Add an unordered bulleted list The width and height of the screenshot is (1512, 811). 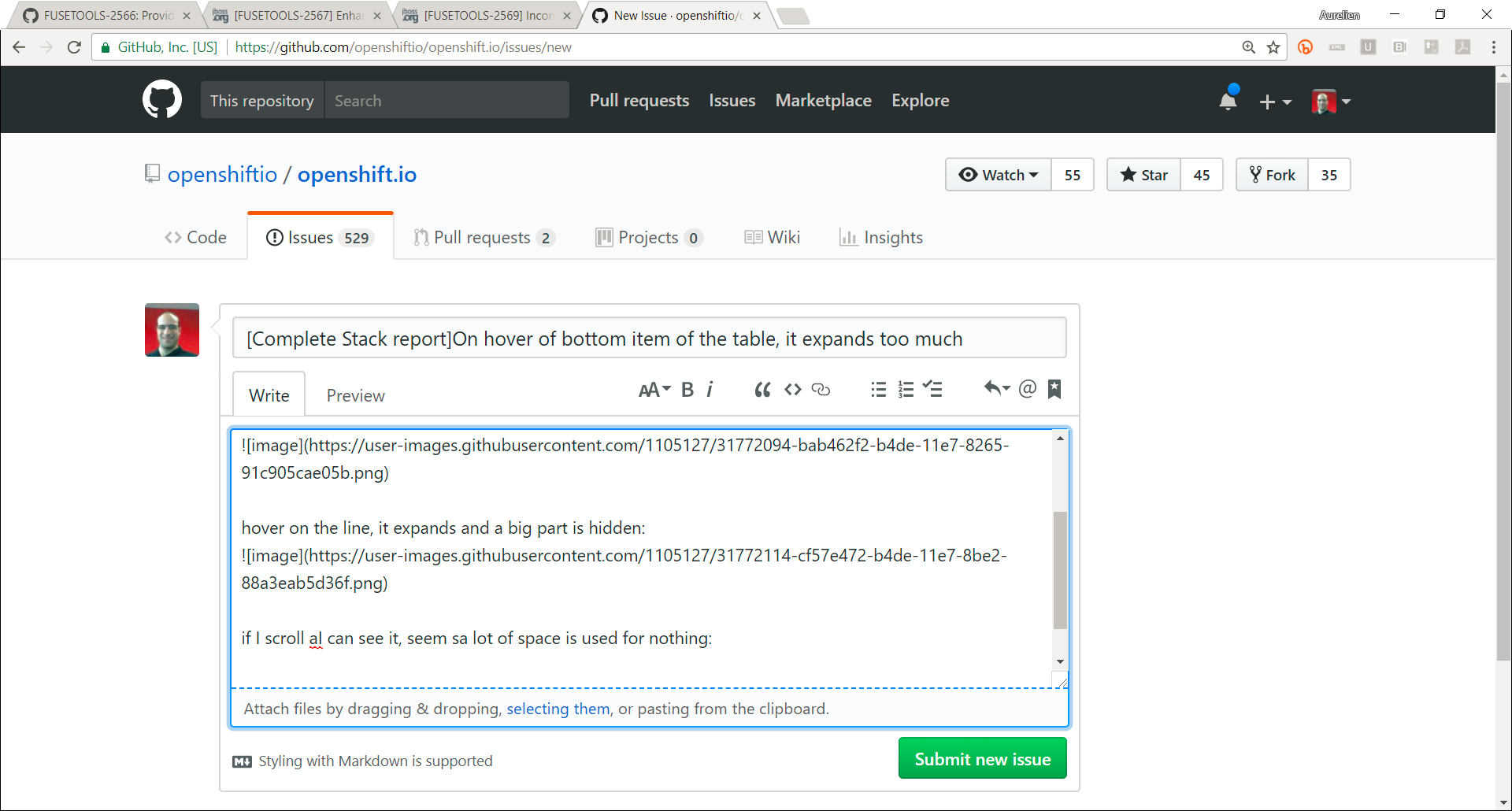pyautogui.click(x=878, y=389)
